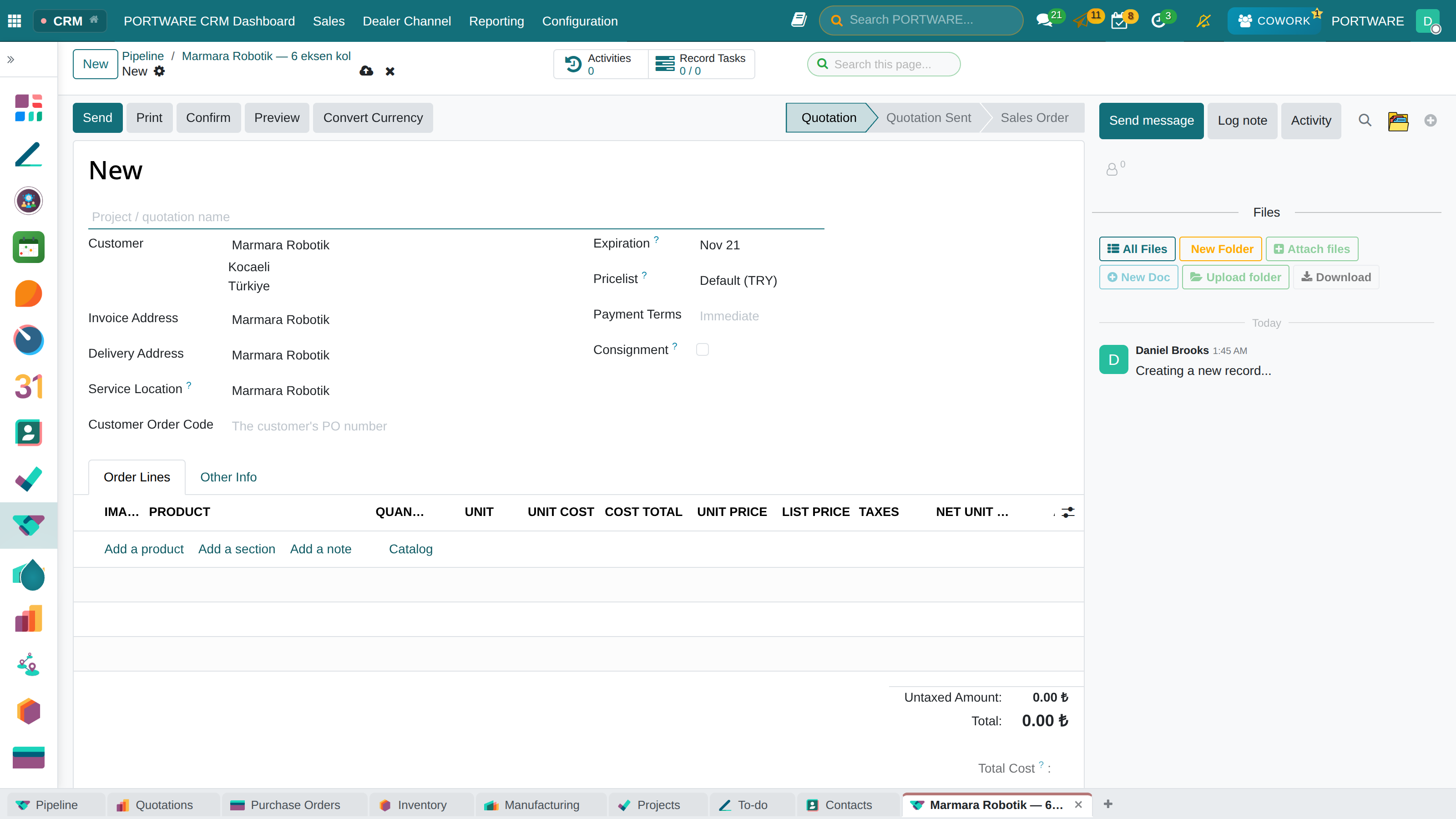Click the muted notifications bell icon

click(x=1203, y=21)
